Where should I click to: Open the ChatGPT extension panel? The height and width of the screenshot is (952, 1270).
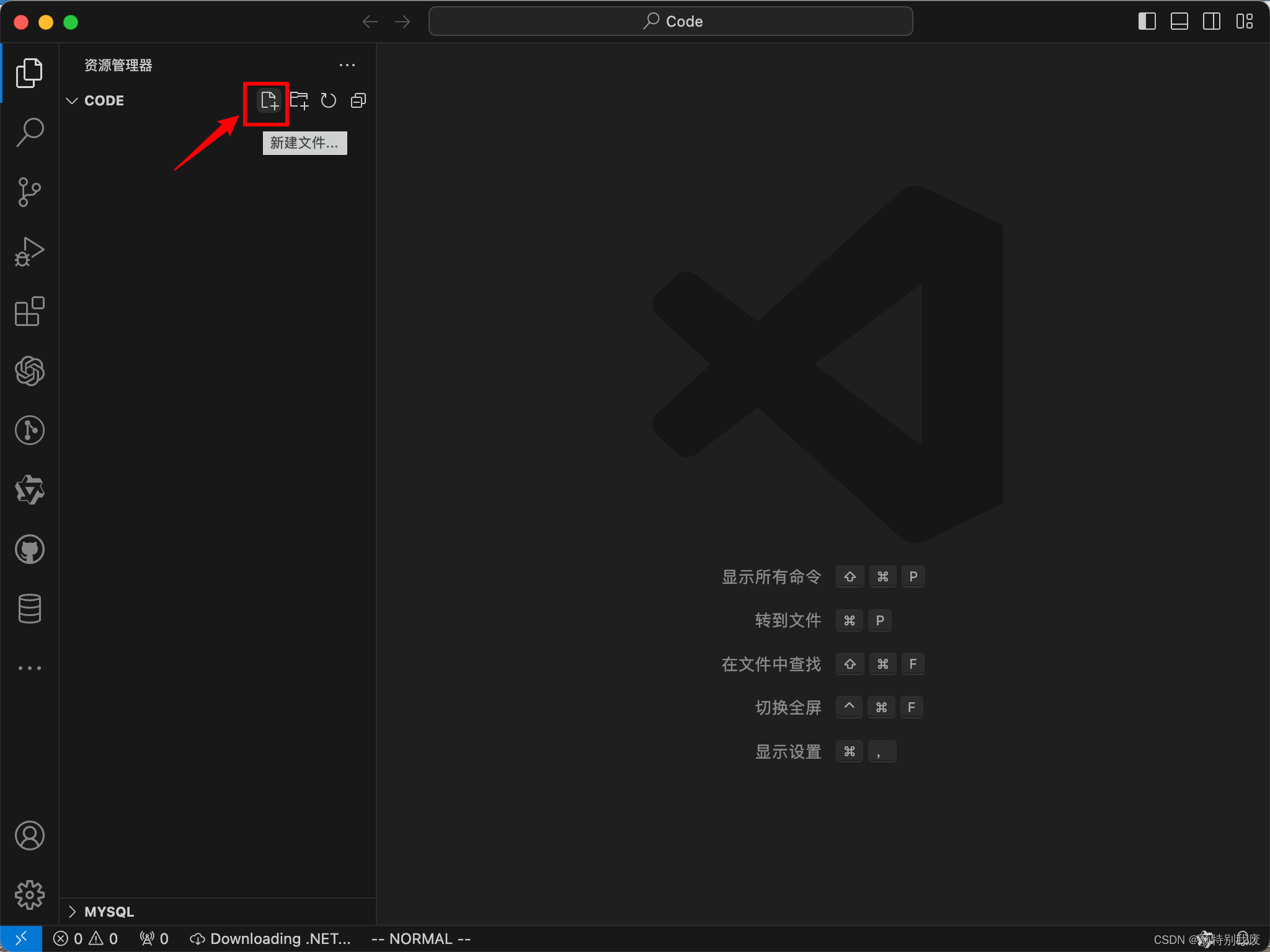pyautogui.click(x=29, y=371)
